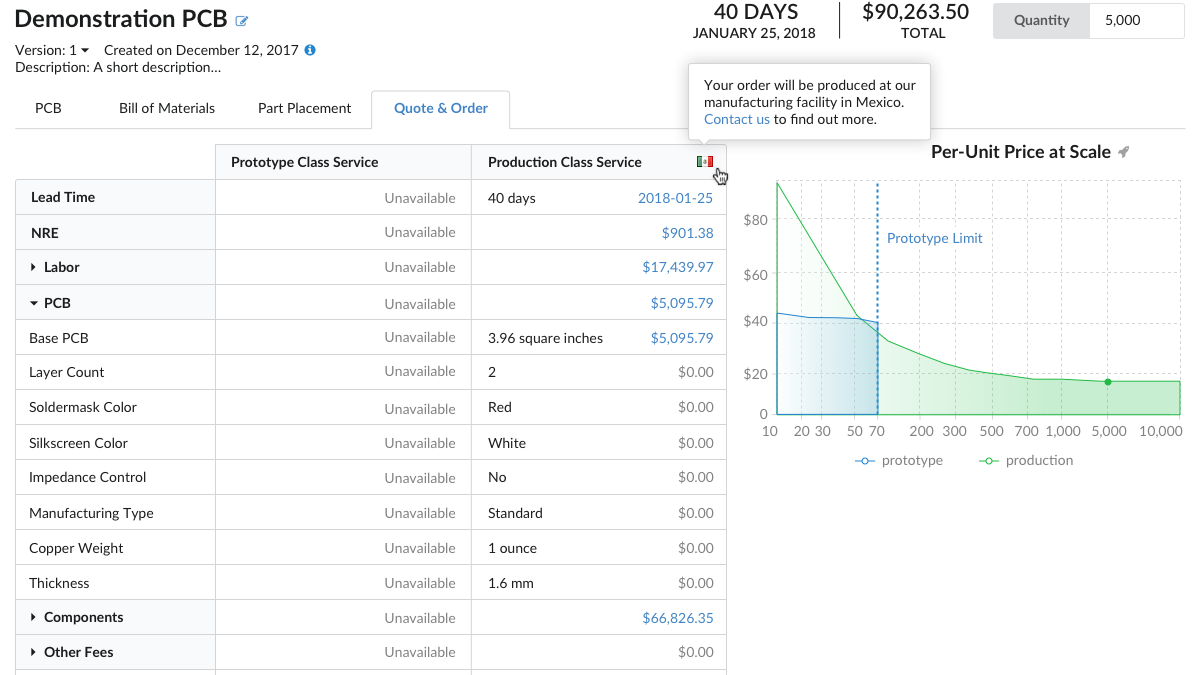
Task: Click the Contact us link in the tooltip
Action: (736, 119)
